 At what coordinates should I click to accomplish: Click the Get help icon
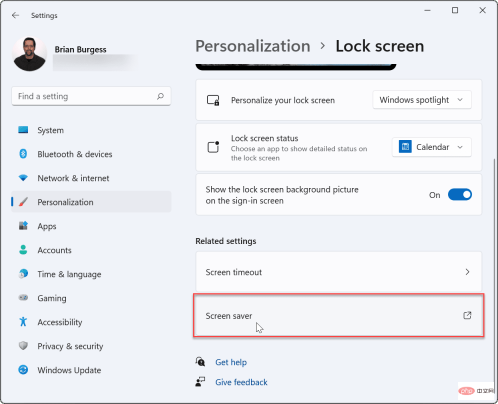pyautogui.click(x=200, y=362)
